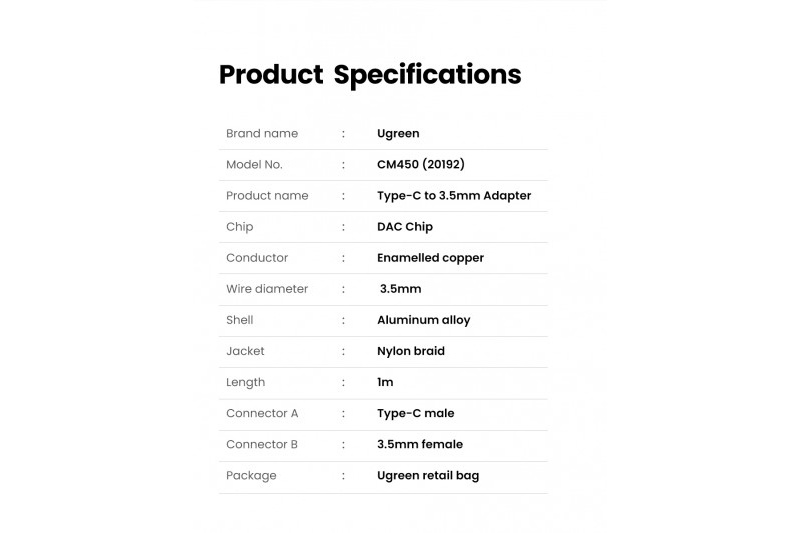The height and width of the screenshot is (533, 800).
Task: Click the Product Specifications heading
Action: coord(370,75)
